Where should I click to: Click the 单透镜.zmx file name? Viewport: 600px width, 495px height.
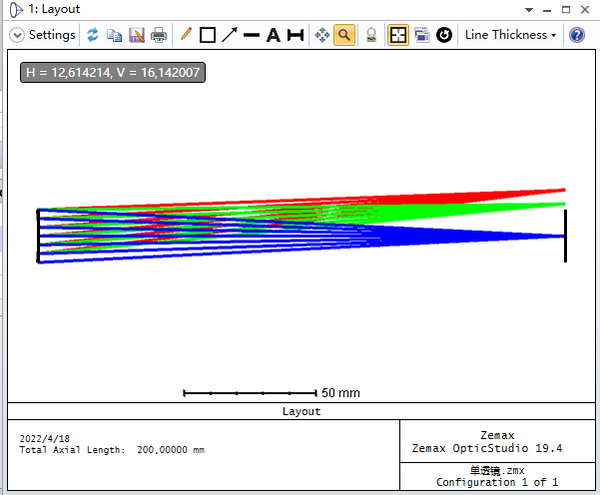(x=497, y=470)
